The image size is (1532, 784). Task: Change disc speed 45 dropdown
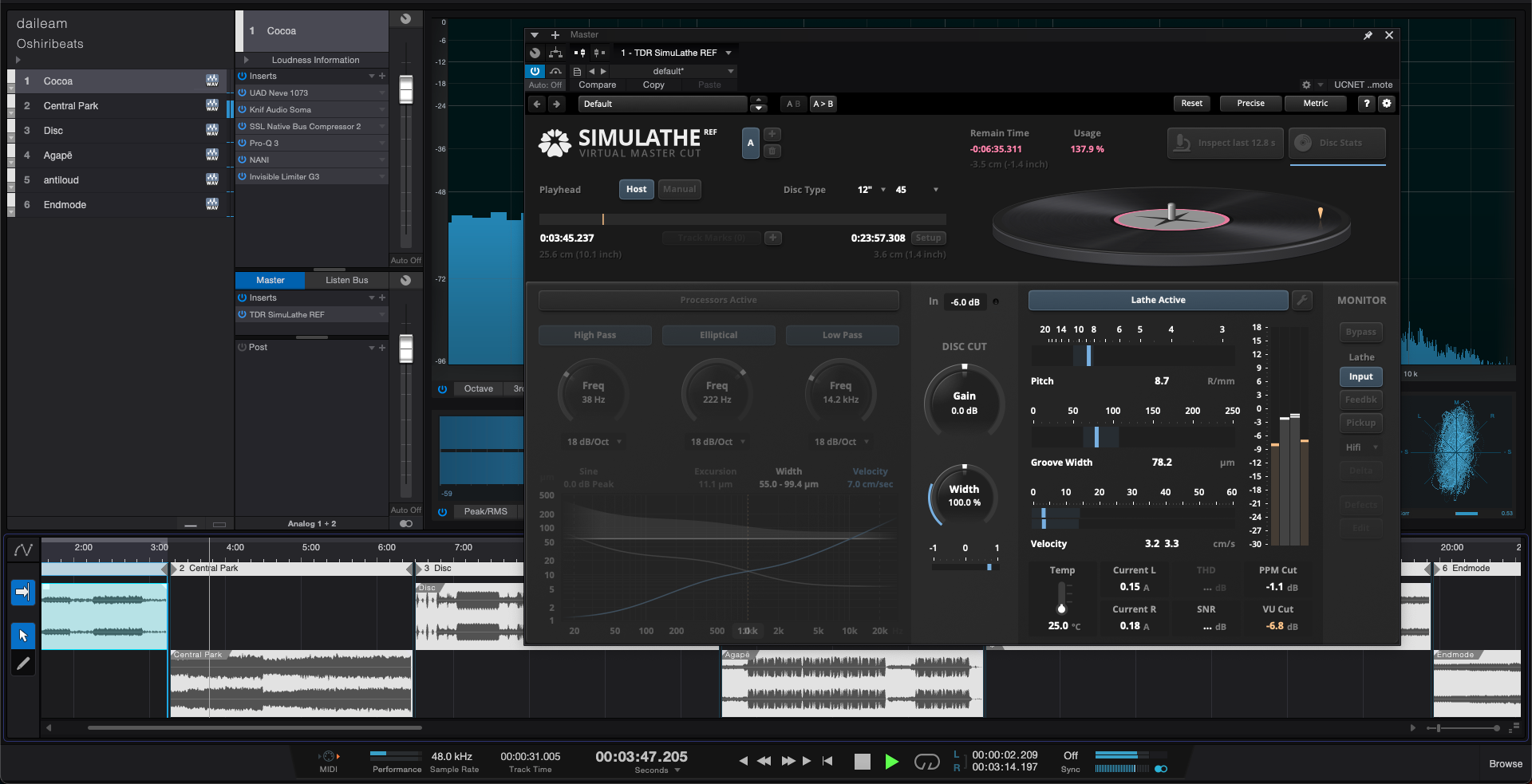coord(917,190)
